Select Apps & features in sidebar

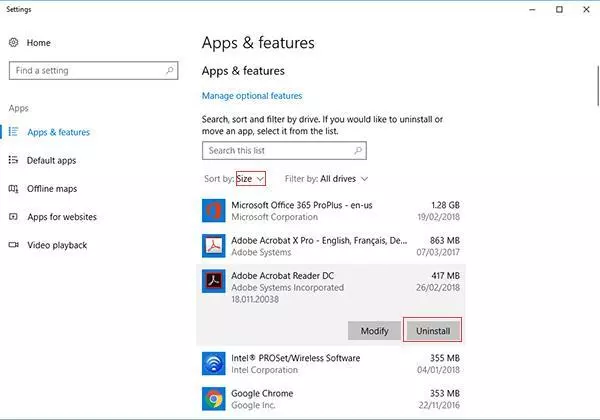59,132
